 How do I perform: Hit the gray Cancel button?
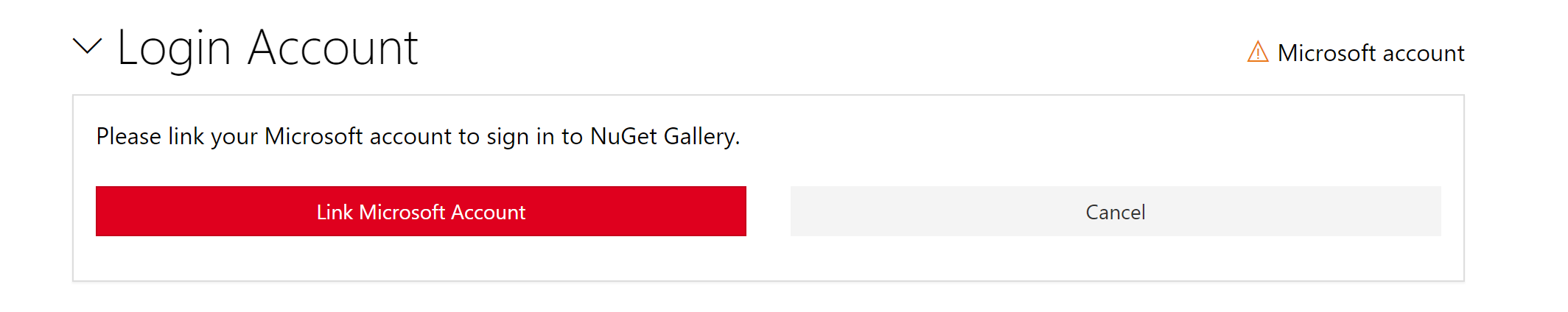coord(1115,212)
